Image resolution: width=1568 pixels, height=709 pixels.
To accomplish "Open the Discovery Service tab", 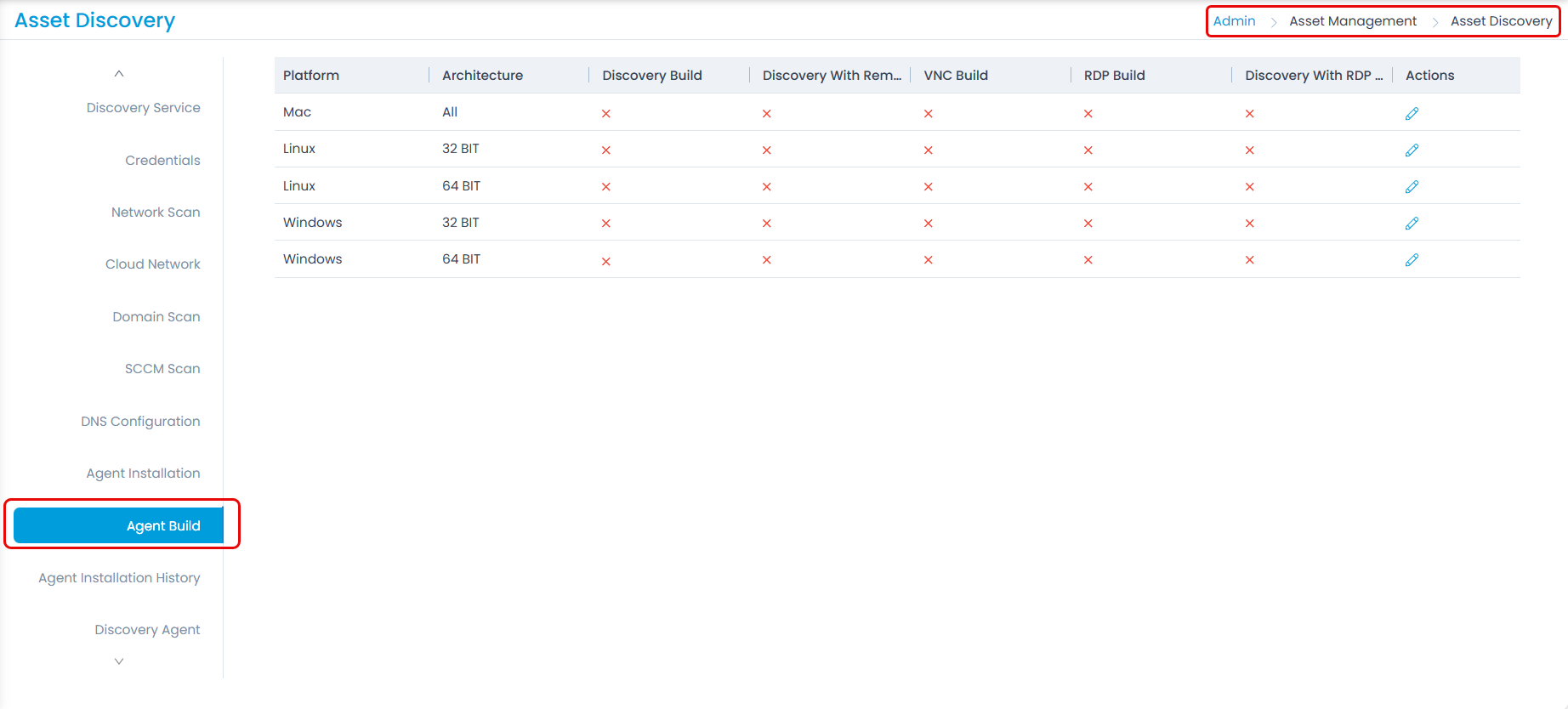I will [143, 108].
